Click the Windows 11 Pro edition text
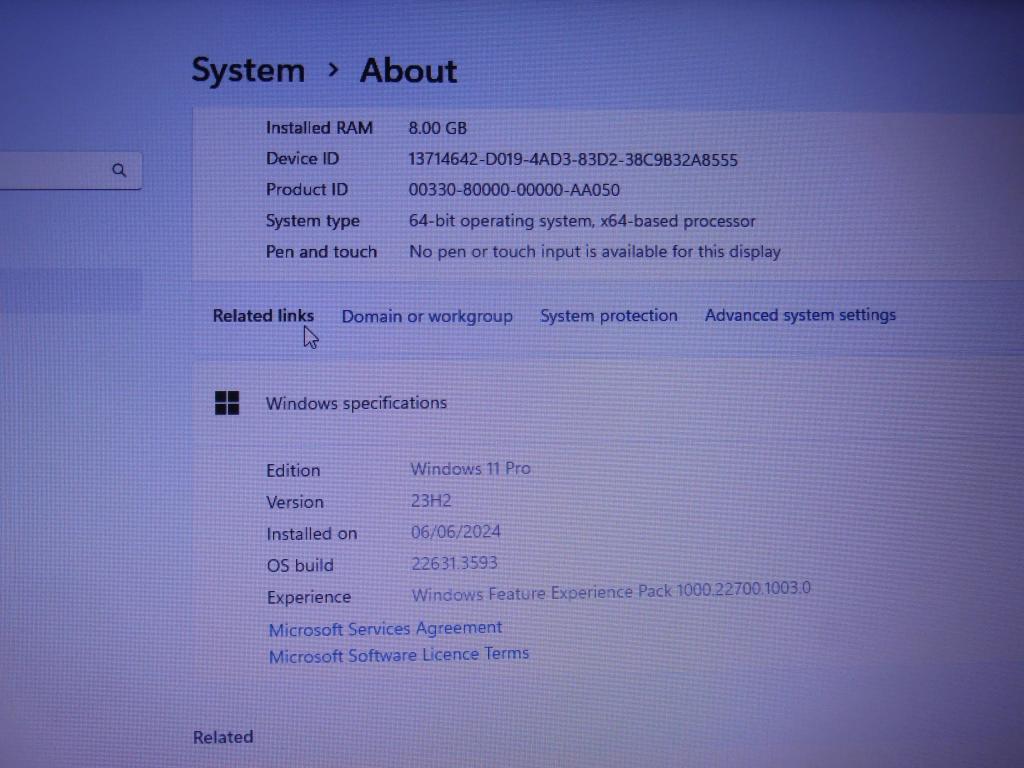 point(470,468)
